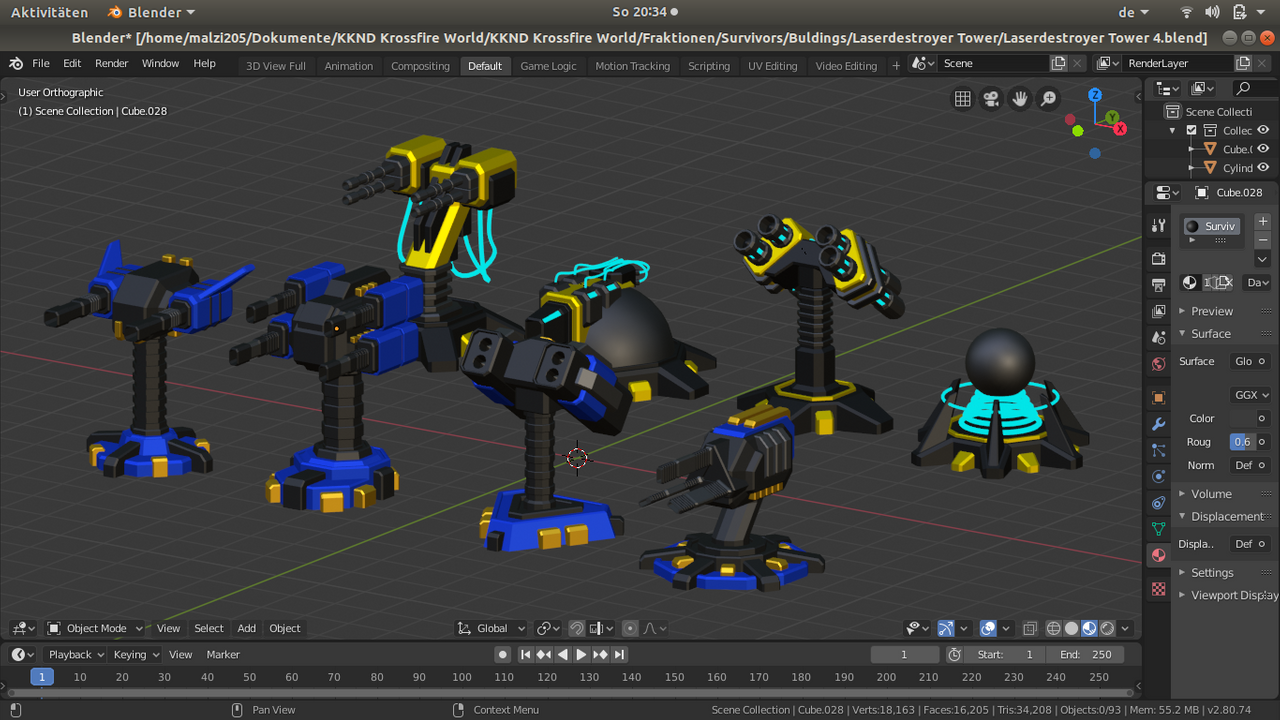This screenshot has height=720, width=1280.
Task: Open the Render menu
Action: (111, 63)
